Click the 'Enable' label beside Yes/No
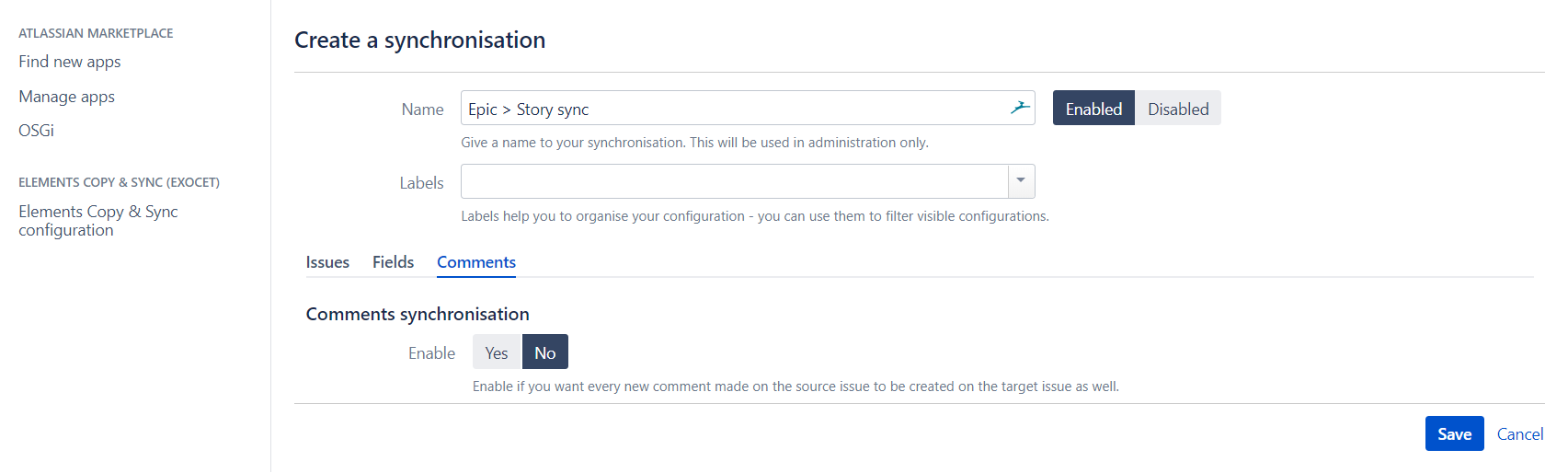This screenshot has height=473, width=1568. pyautogui.click(x=431, y=353)
